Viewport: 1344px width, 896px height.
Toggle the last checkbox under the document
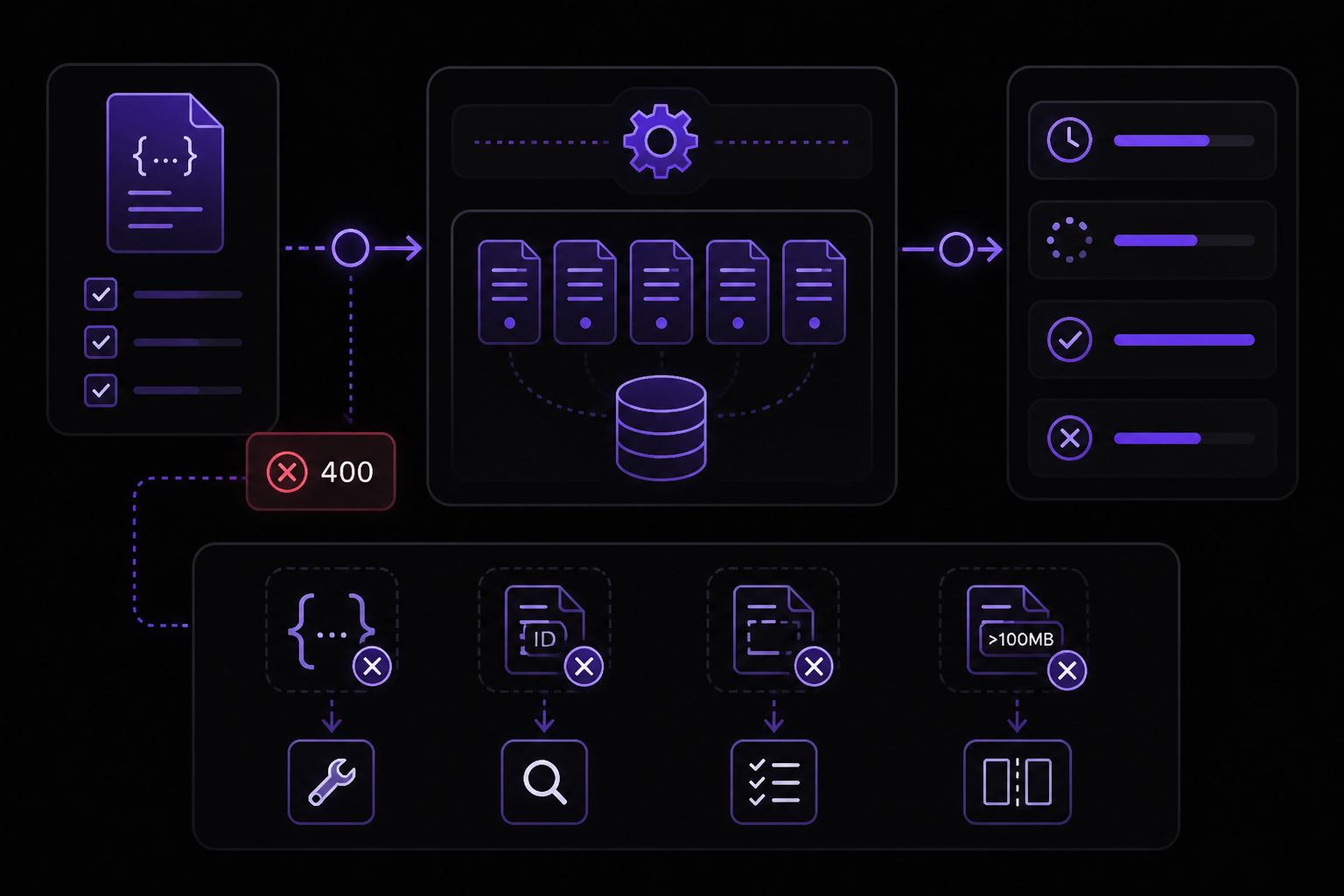[x=101, y=389]
